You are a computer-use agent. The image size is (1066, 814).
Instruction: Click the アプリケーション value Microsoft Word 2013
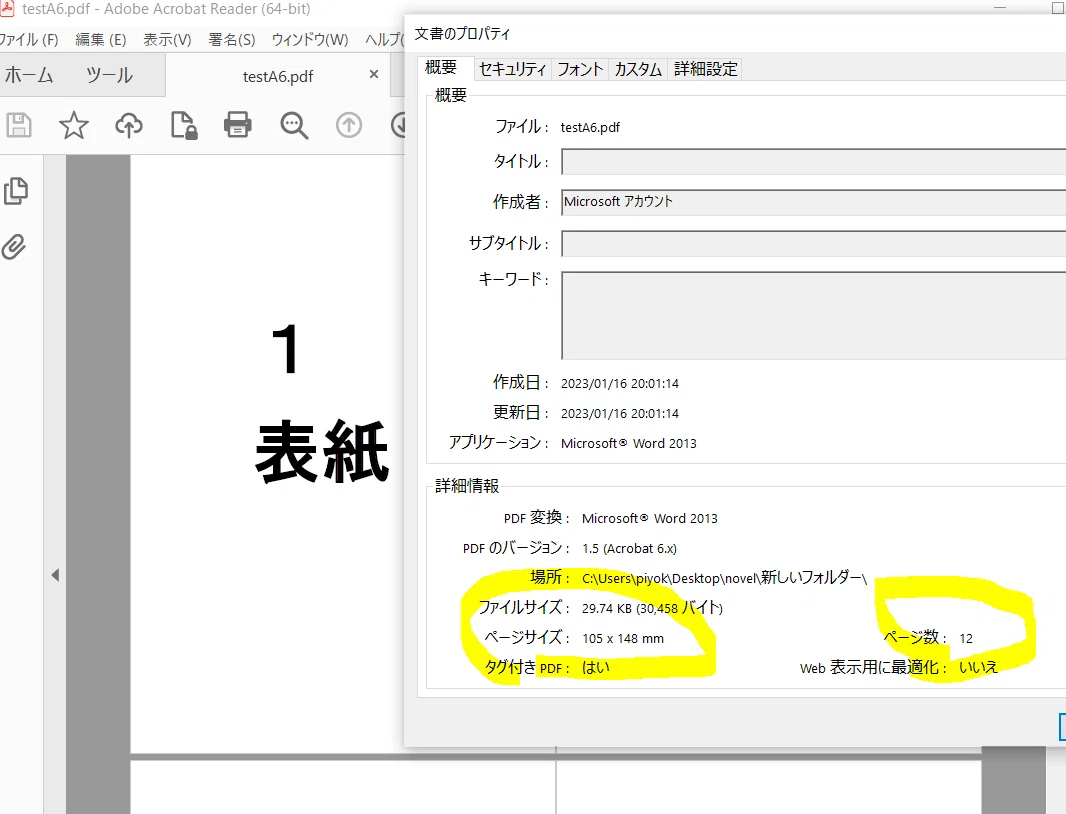pyautogui.click(x=629, y=443)
